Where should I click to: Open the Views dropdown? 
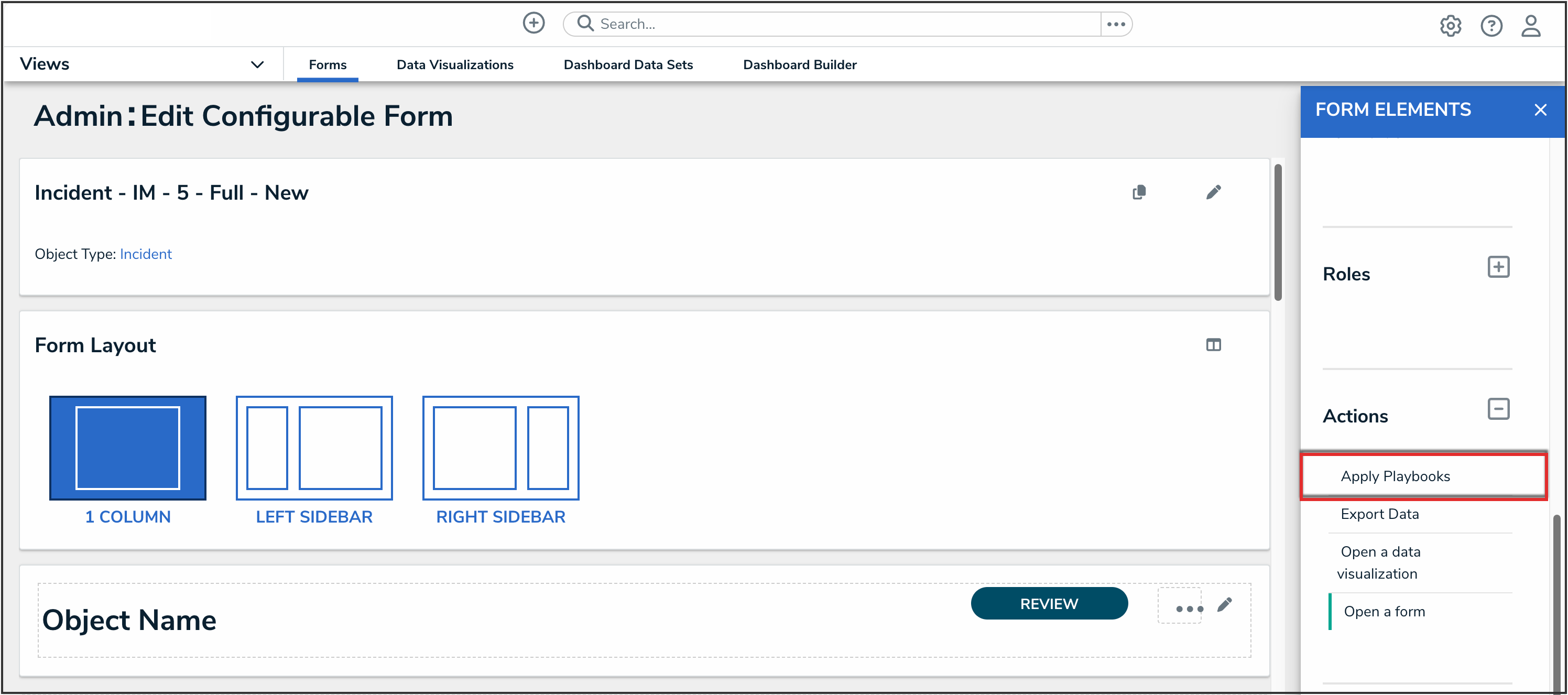click(x=257, y=64)
